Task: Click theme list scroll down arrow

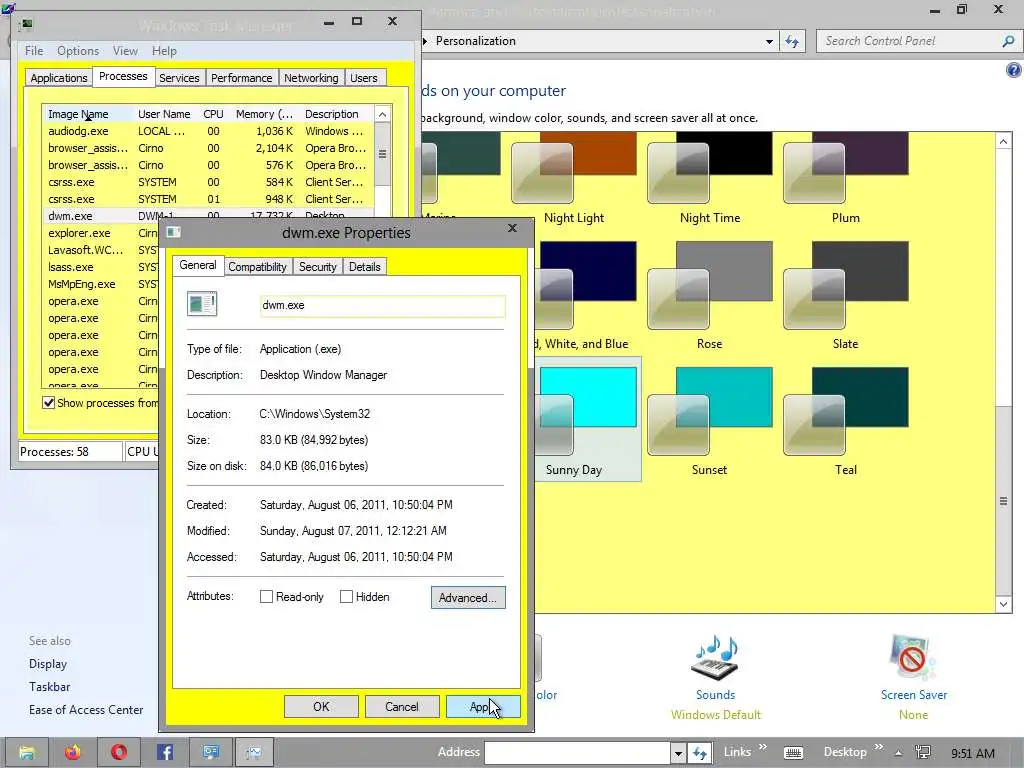Action: point(1004,604)
